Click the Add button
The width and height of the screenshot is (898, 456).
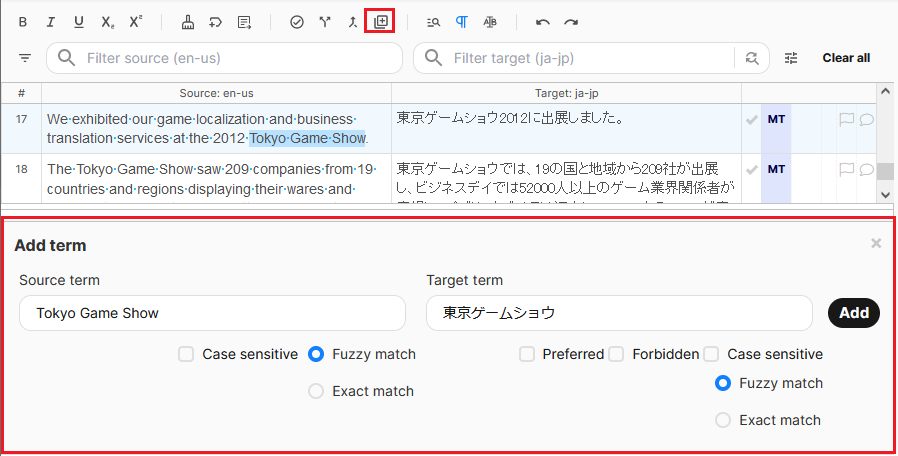pos(854,313)
